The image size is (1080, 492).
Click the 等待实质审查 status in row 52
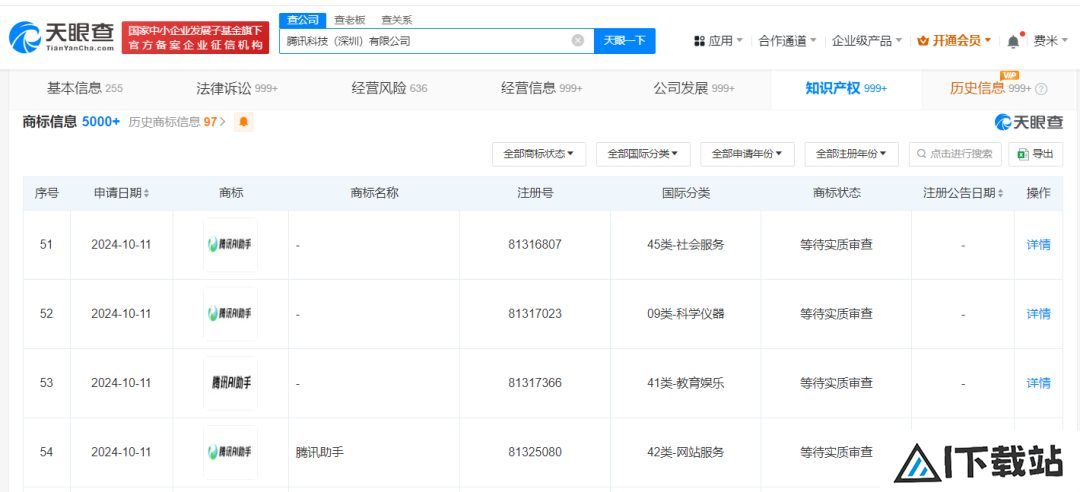(836, 314)
